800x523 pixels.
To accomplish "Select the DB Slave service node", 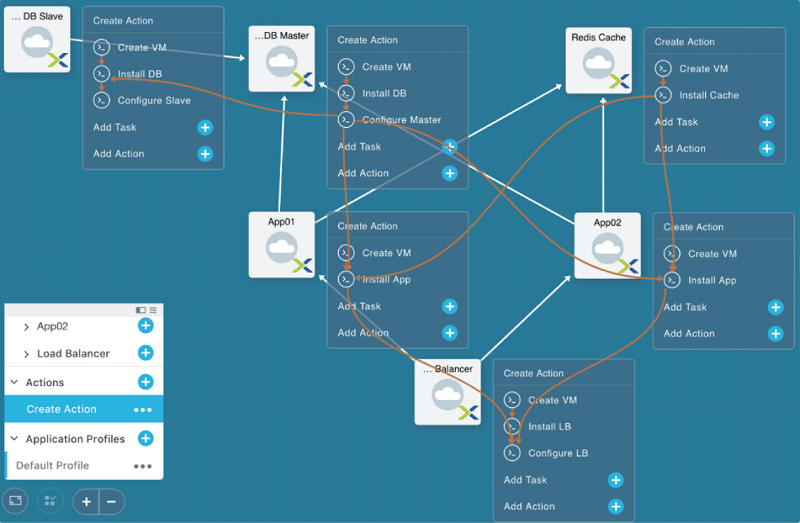I will (x=37, y=40).
